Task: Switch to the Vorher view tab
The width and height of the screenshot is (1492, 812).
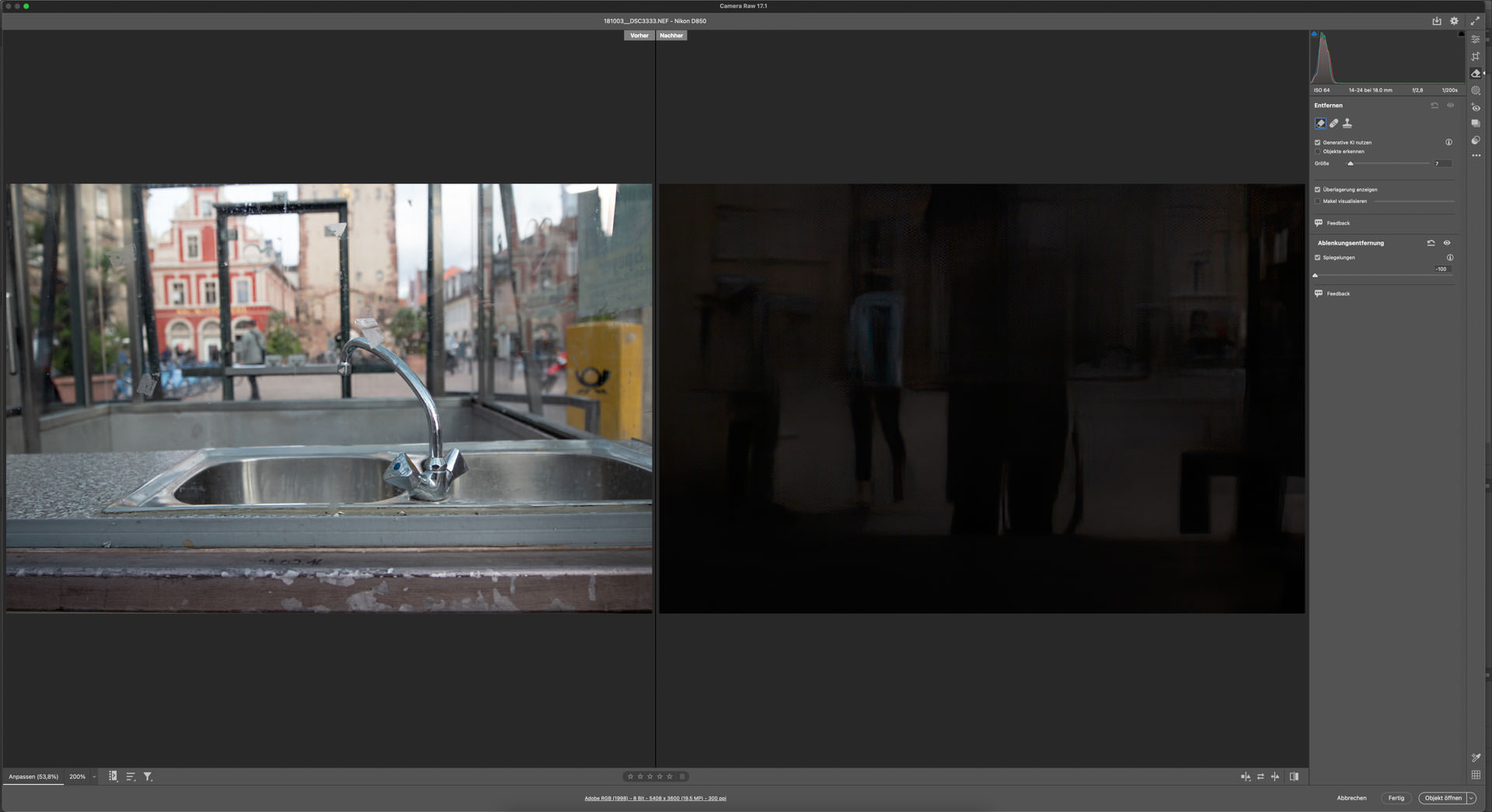Action: pyautogui.click(x=640, y=35)
